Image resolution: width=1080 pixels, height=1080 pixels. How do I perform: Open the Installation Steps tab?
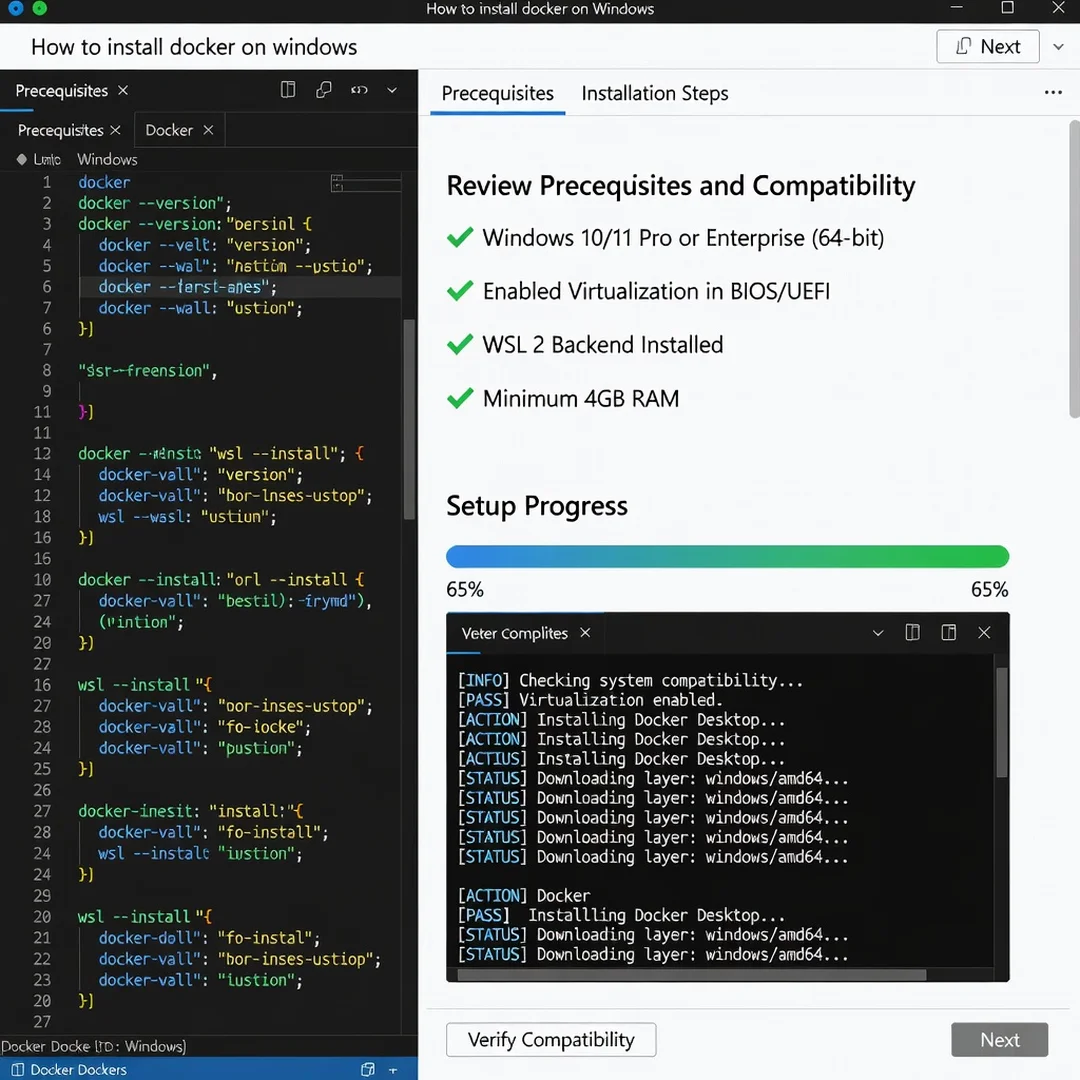[654, 93]
